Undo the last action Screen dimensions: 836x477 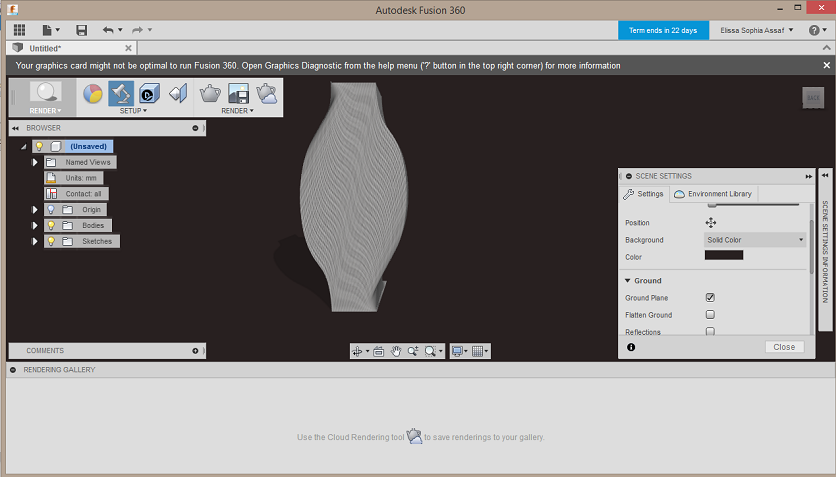pyautogui.click(x=108, y=30)
